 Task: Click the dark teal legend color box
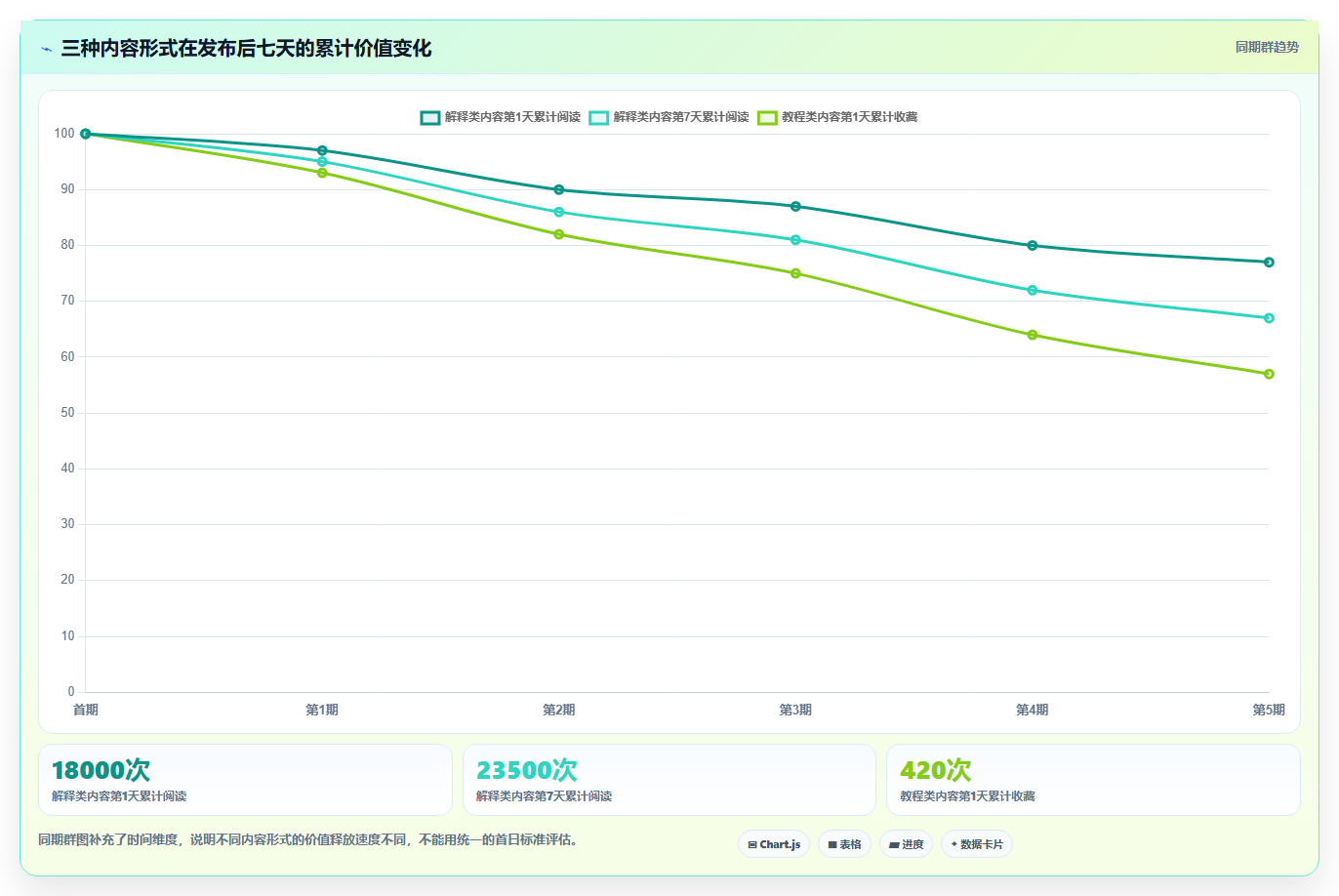[x=430, y=117]
